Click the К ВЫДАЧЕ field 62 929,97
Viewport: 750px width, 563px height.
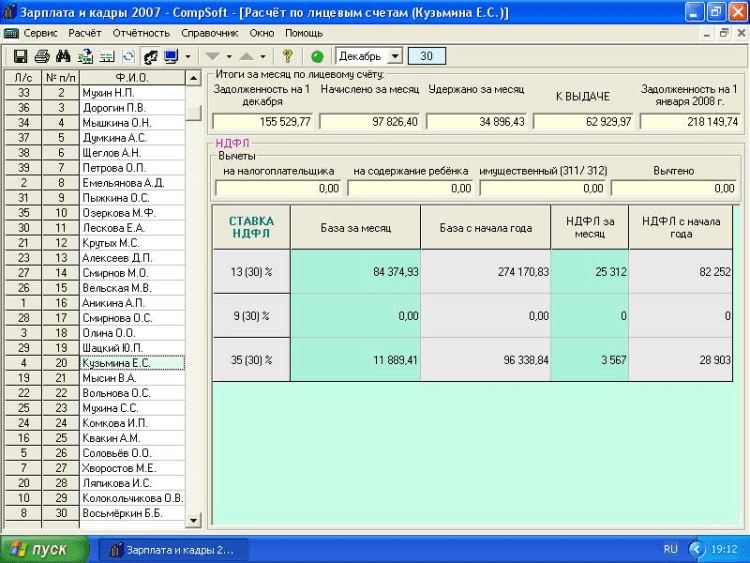coord(584,122)
